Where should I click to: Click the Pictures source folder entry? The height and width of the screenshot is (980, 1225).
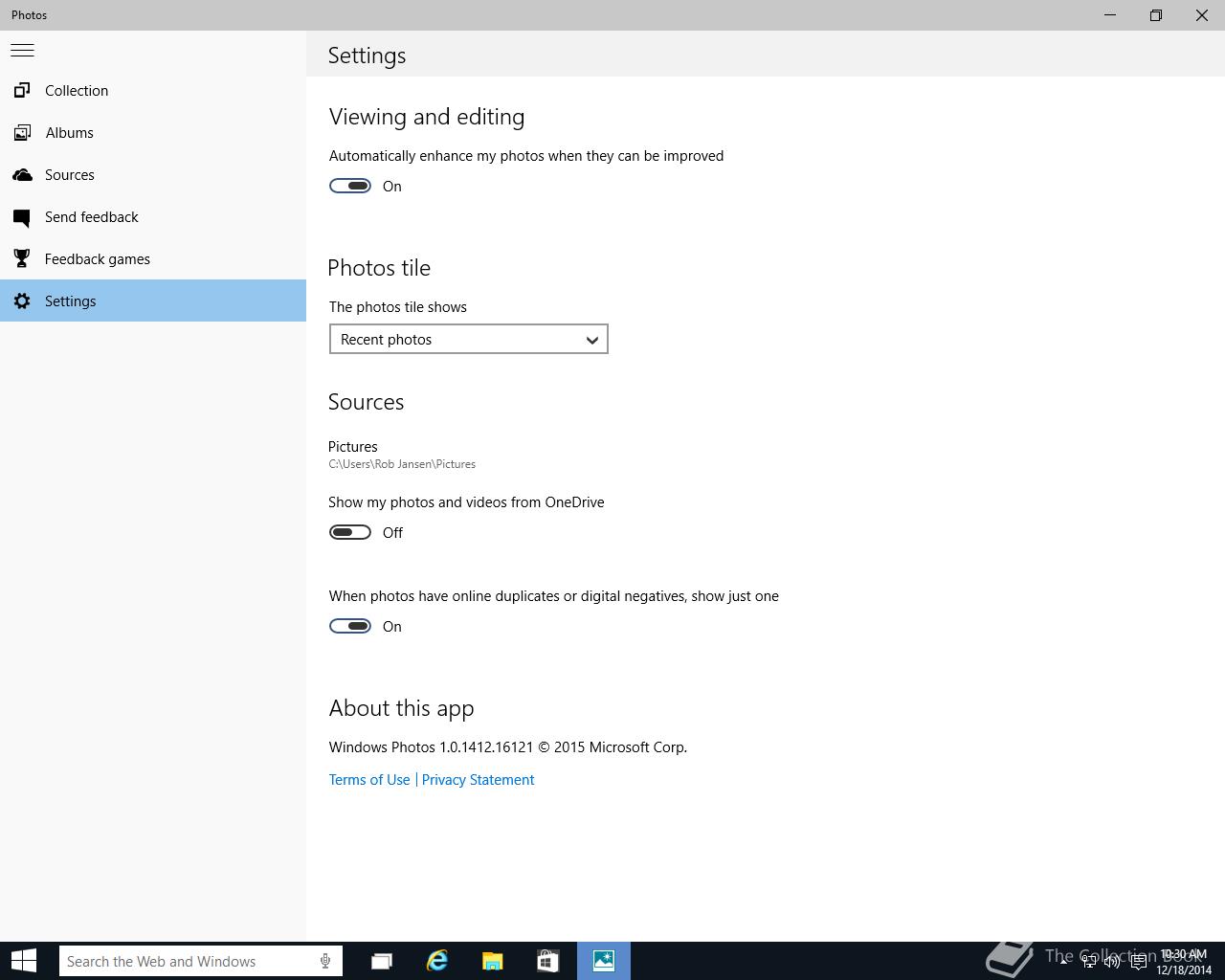click(x=402, y=455)
